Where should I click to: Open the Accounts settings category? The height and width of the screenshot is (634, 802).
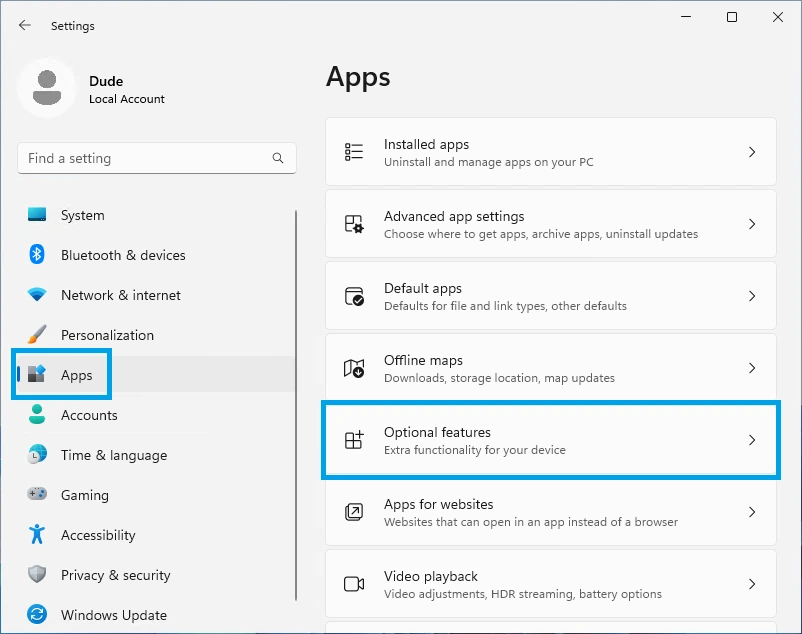89,415
